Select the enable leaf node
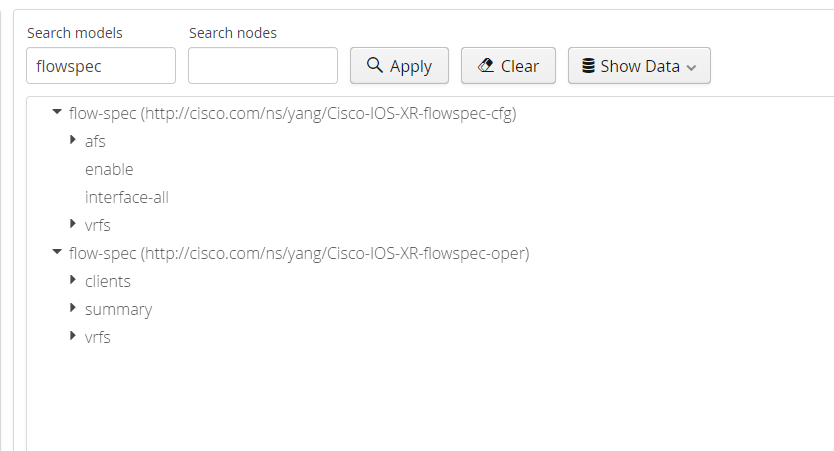The width and height of the screenshot is (834, 451). click(109, 169)
